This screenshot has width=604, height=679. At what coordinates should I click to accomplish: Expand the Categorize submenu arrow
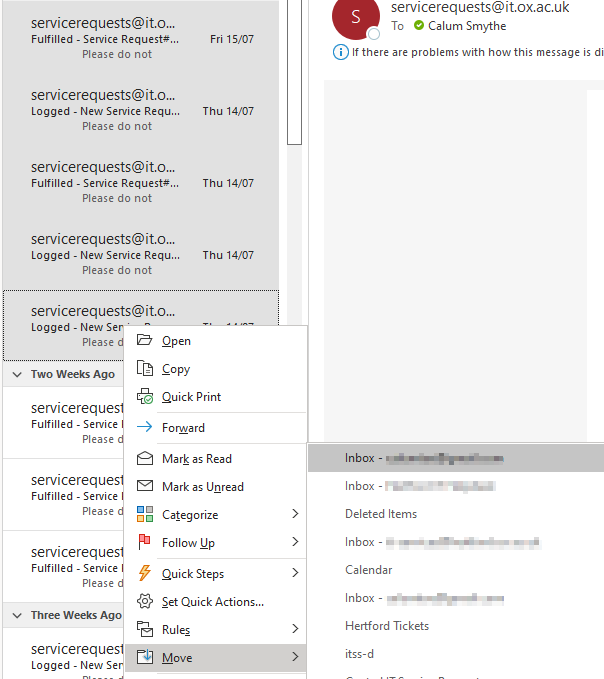295,515
